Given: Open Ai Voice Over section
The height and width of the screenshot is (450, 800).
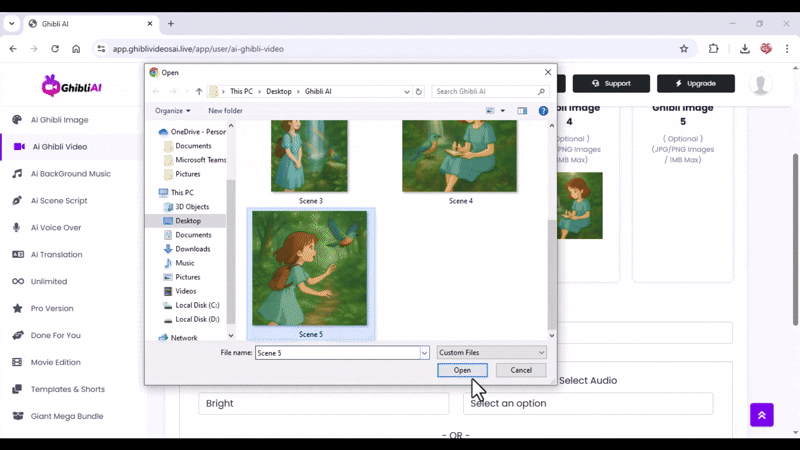Looking at the screenshot, I should (56, 228).
